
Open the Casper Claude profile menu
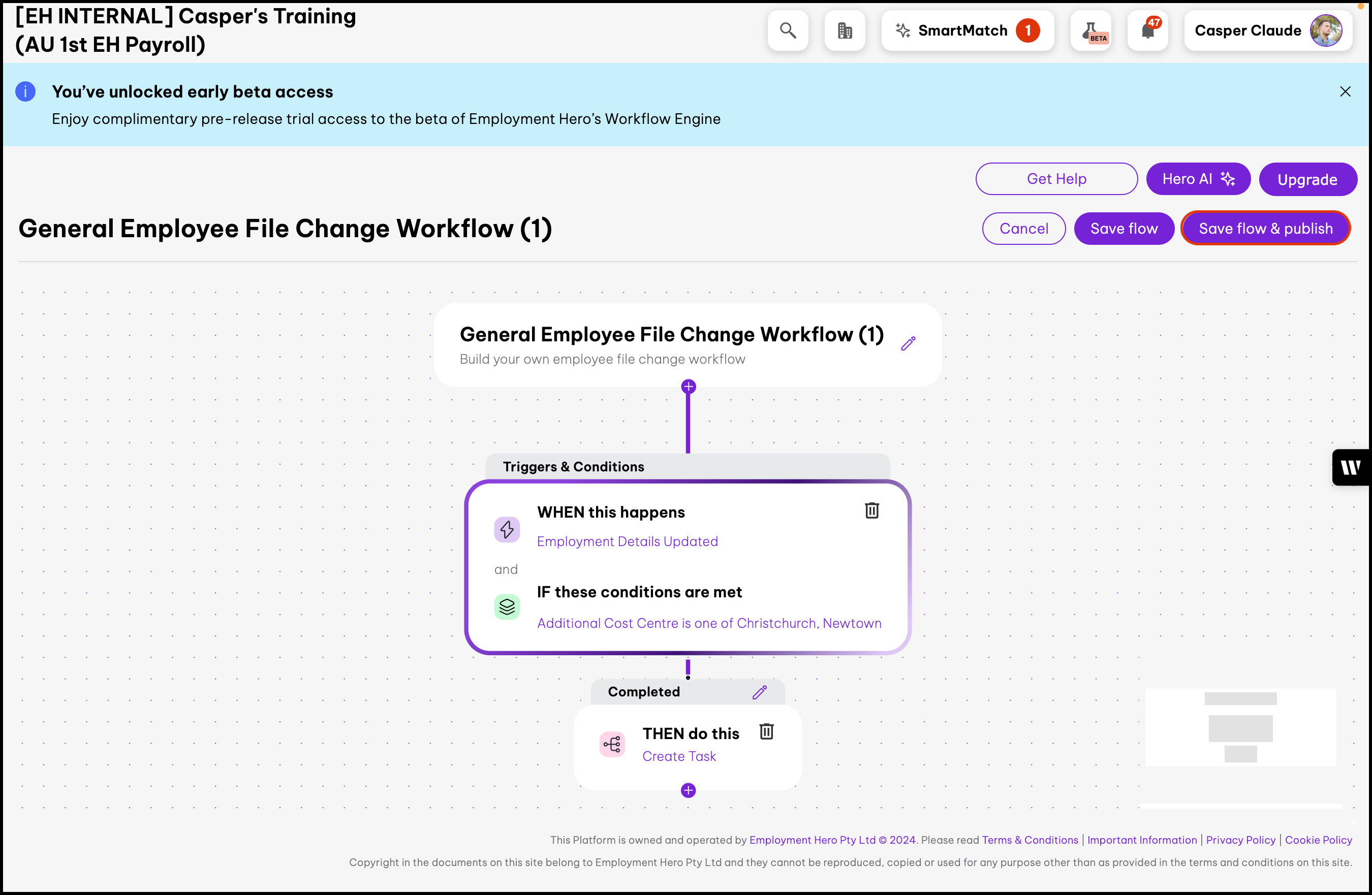[1268, 30]
